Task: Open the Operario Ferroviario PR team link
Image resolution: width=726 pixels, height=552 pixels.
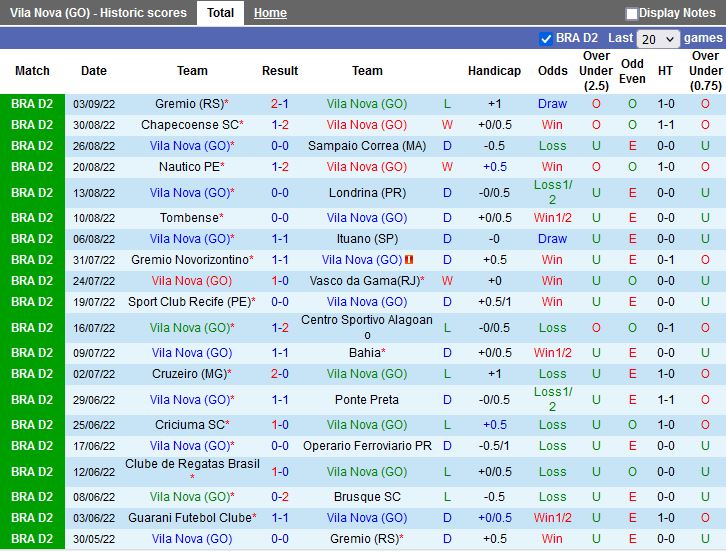Action: coord(367,446)
